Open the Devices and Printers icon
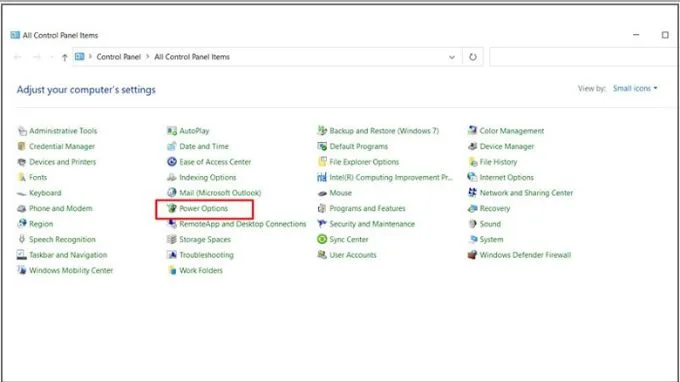 pyautogui.click(x=22, y=162)
